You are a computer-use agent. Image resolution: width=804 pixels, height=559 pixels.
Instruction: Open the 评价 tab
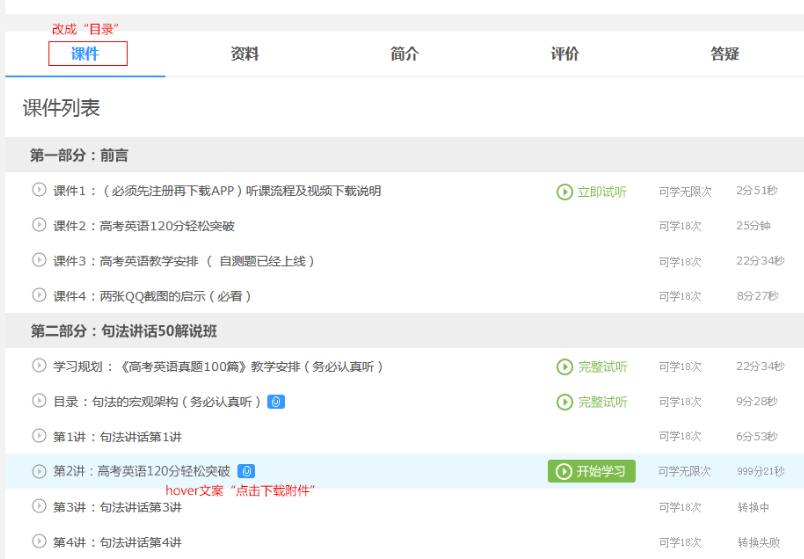point(565,54)
